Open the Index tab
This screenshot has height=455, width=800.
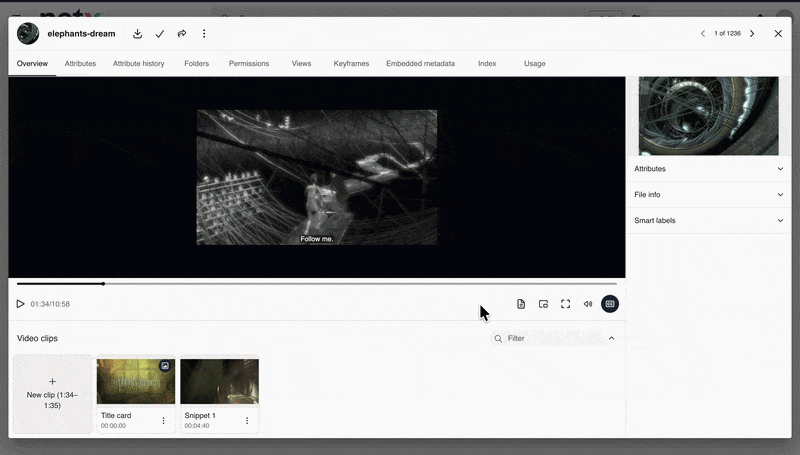[487, 64]
